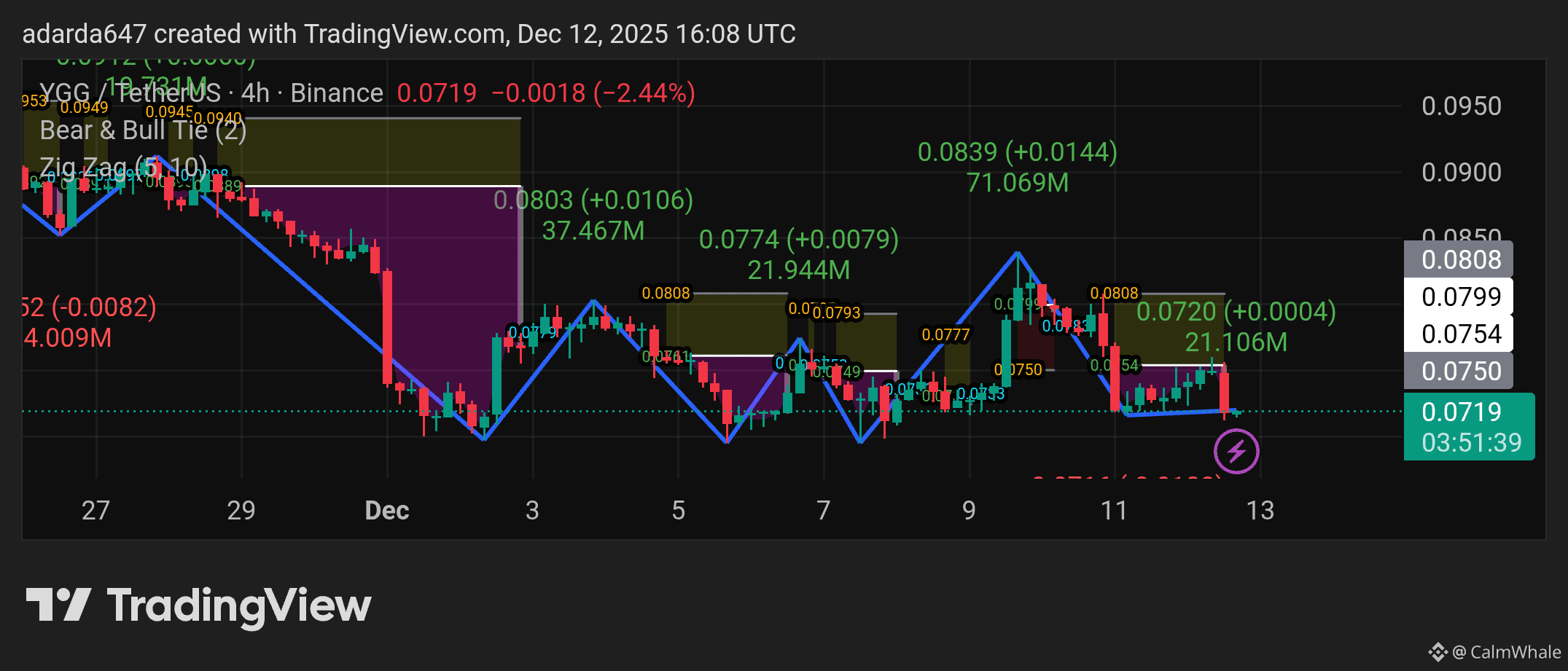Click the 0.0793 orange level label
The width and height of the screenshot is (1568, 671).
[x=837, y=313]
